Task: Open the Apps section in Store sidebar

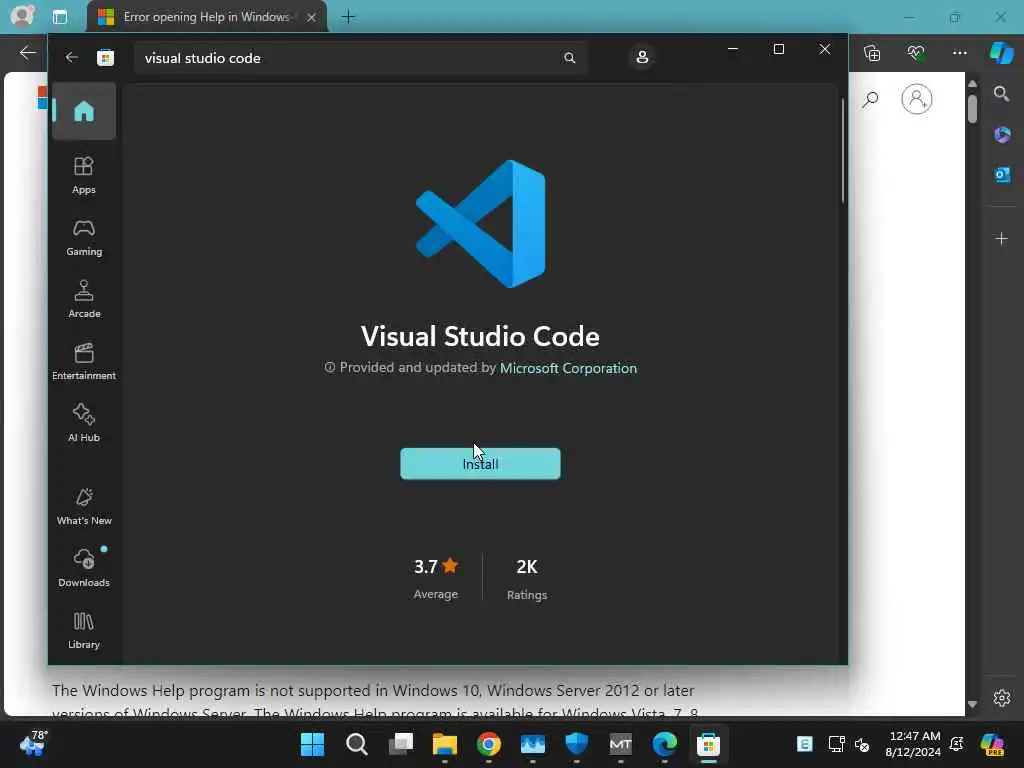Action: coord(84,175)
